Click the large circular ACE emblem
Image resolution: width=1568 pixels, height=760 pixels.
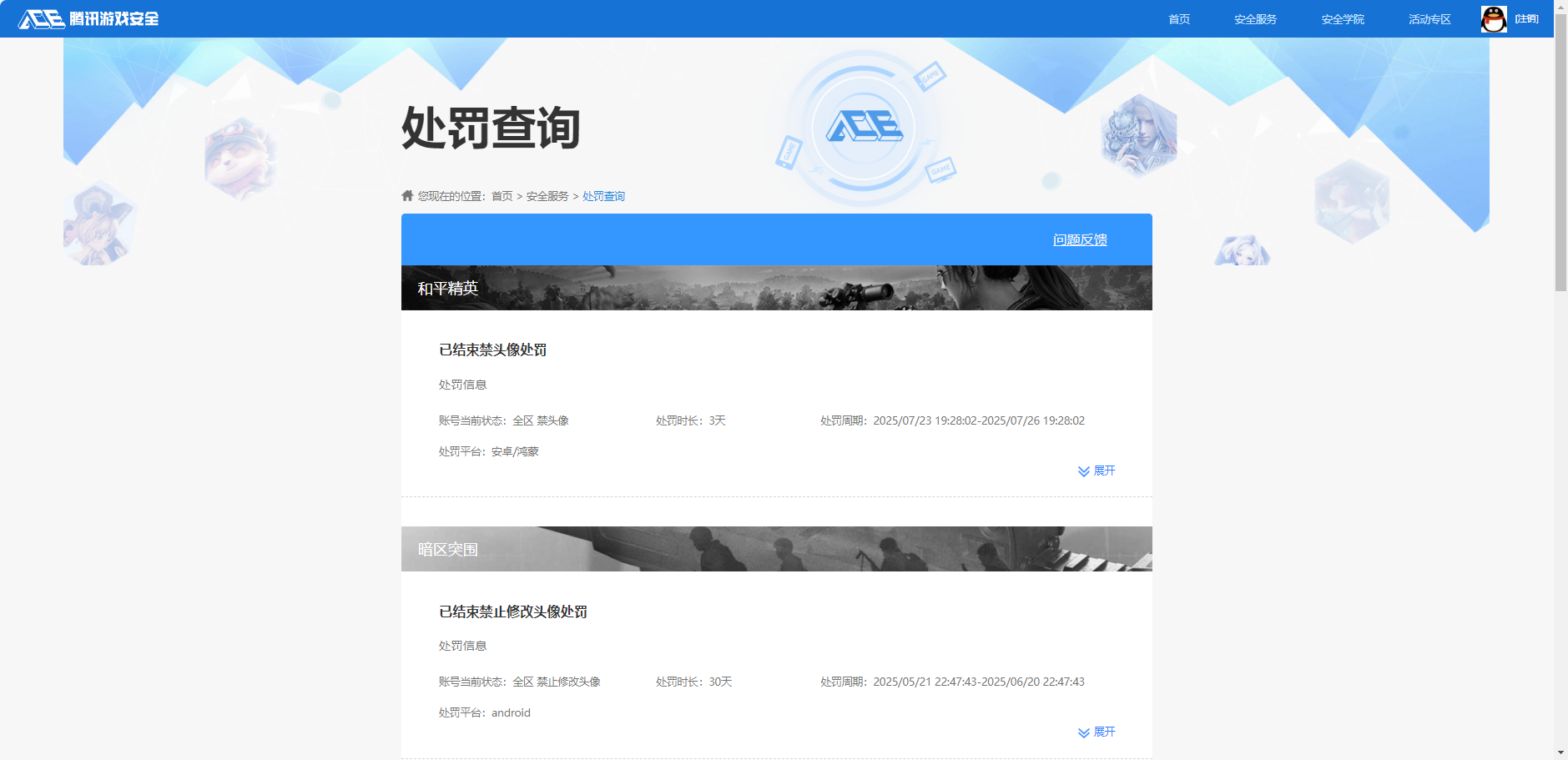point(864,128)
